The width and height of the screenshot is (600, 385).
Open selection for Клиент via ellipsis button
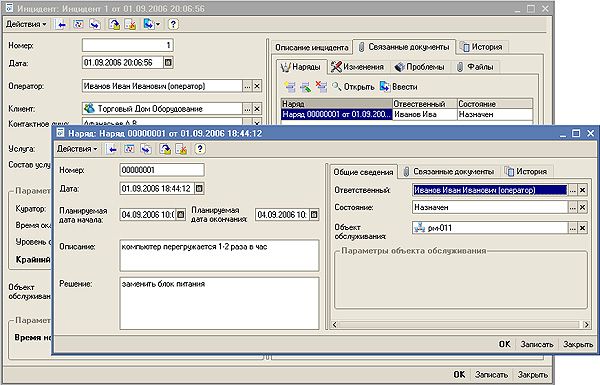coord(248,109)
